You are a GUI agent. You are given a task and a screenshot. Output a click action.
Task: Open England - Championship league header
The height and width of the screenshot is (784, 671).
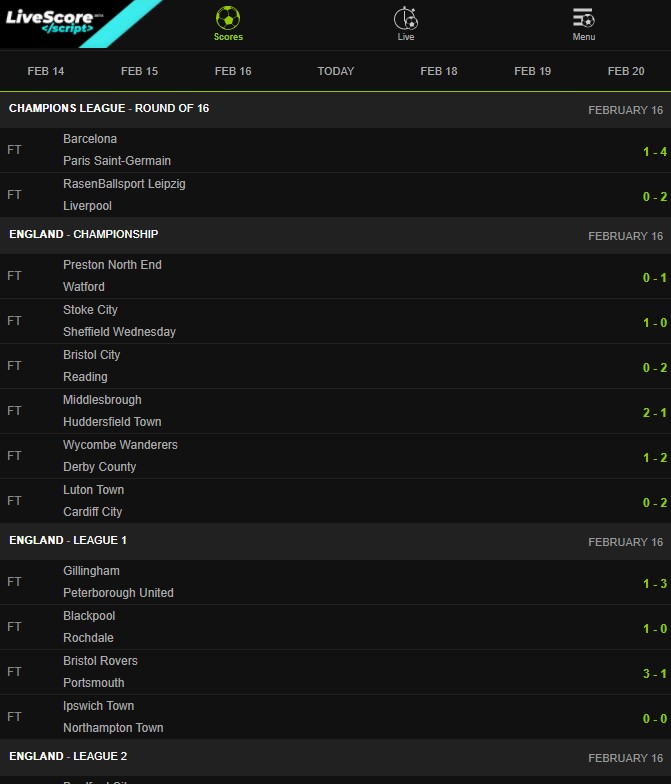click(x=84, y=234)
